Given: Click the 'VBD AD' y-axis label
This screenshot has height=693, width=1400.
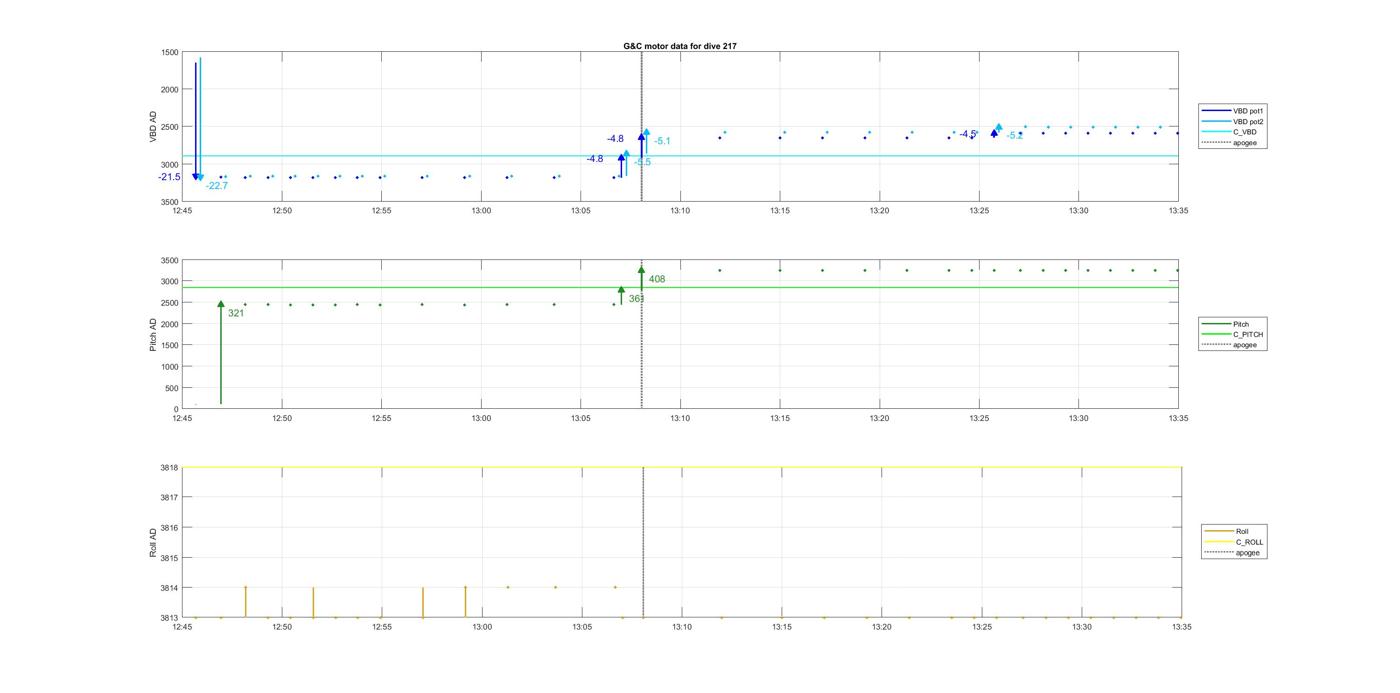Looking at the screenshot, I should 154,127.
